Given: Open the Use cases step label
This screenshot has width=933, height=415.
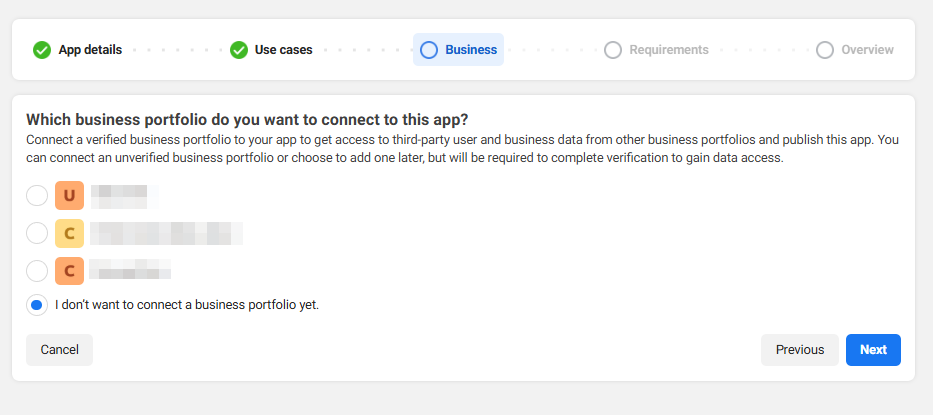Looking at the screenshot, I should (x=283, y=50).
